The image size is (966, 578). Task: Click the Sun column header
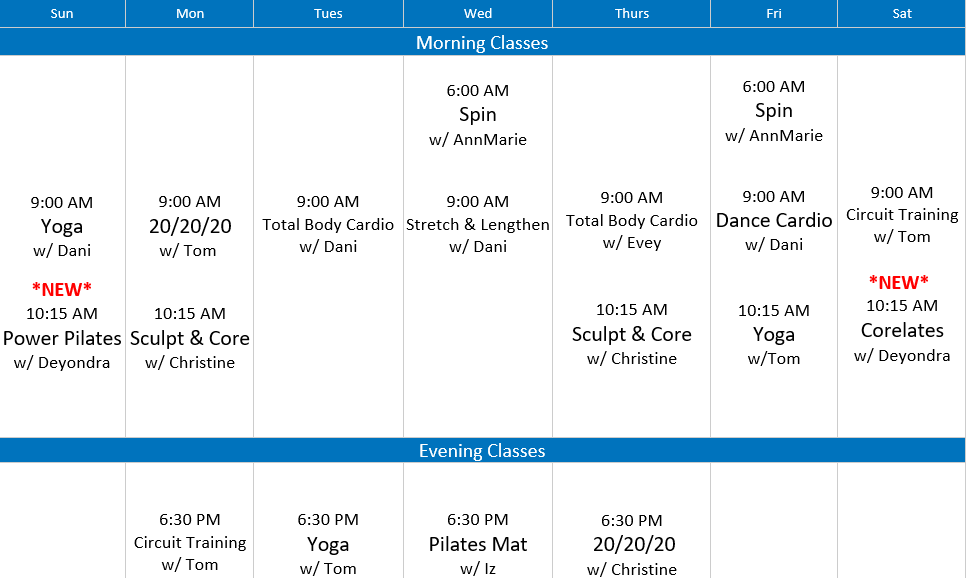[62, 14]
